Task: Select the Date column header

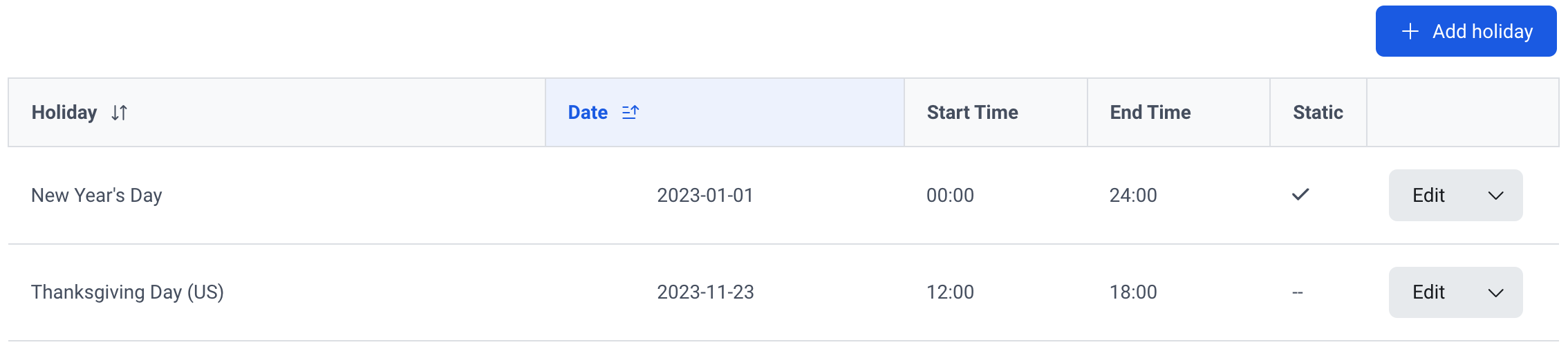Action: (725, 113)
